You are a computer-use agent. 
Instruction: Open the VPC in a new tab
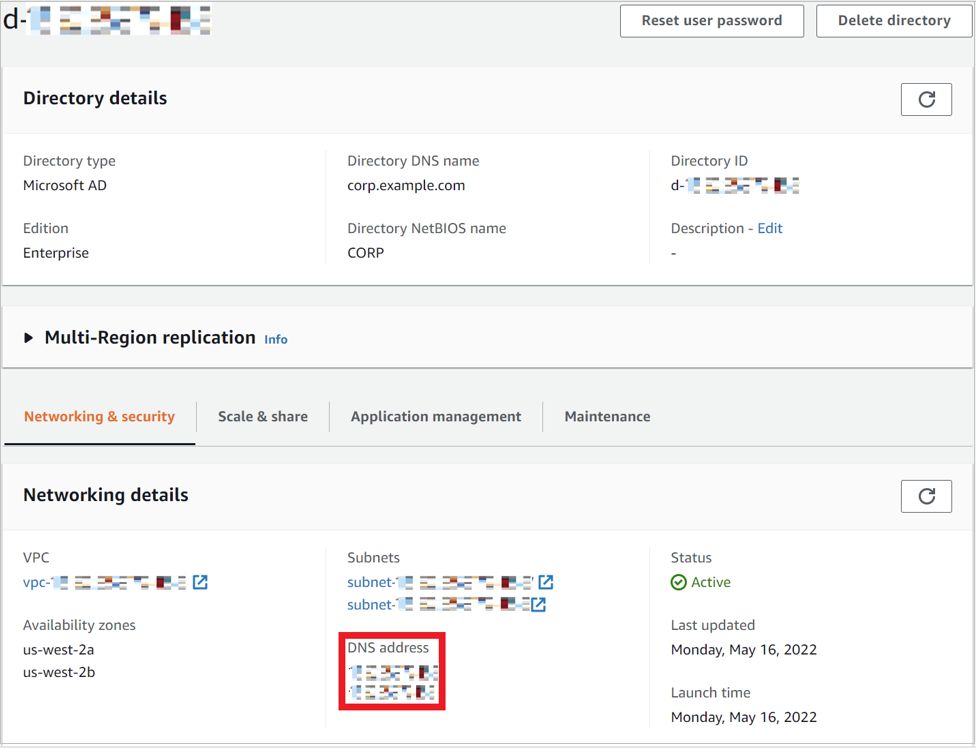pyautogui.click(x=200, y=581)
